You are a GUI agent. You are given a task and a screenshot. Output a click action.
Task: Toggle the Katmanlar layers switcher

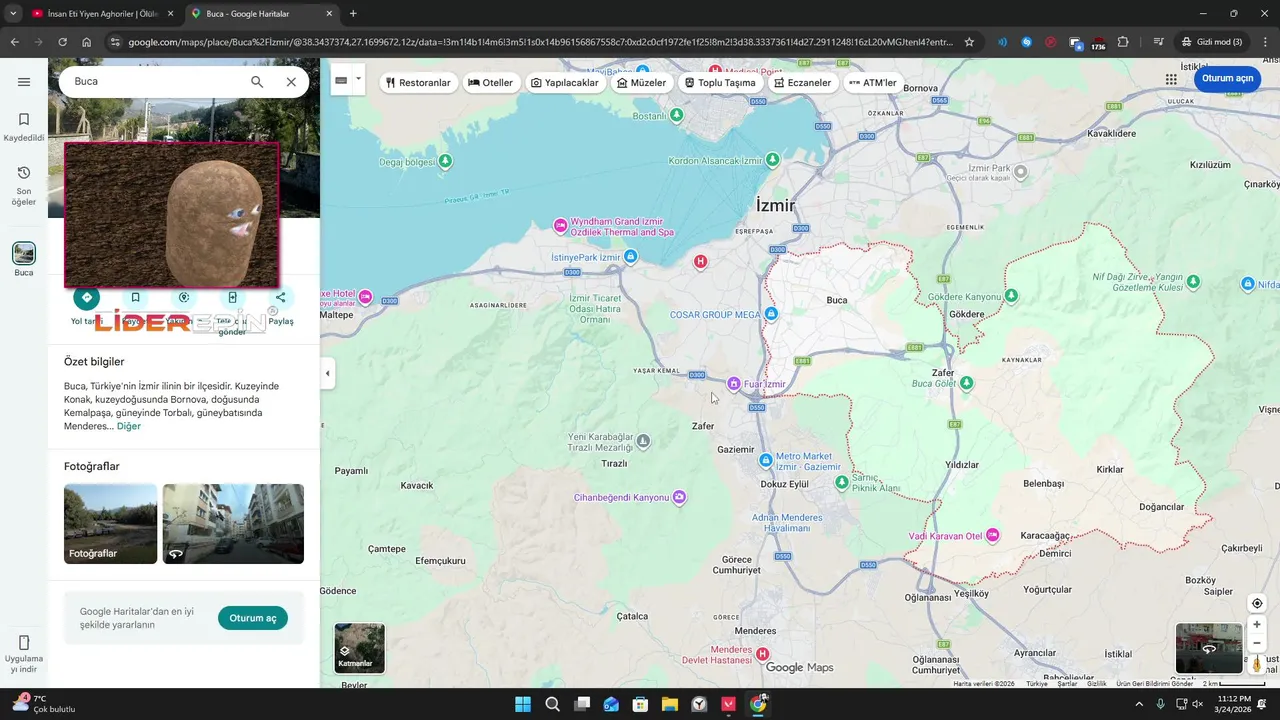pyautogui.click(x=359, y=648)
